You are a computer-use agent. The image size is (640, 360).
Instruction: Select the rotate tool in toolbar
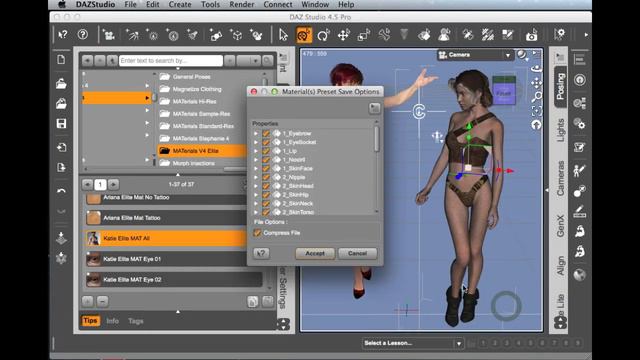tap(323, 35)
